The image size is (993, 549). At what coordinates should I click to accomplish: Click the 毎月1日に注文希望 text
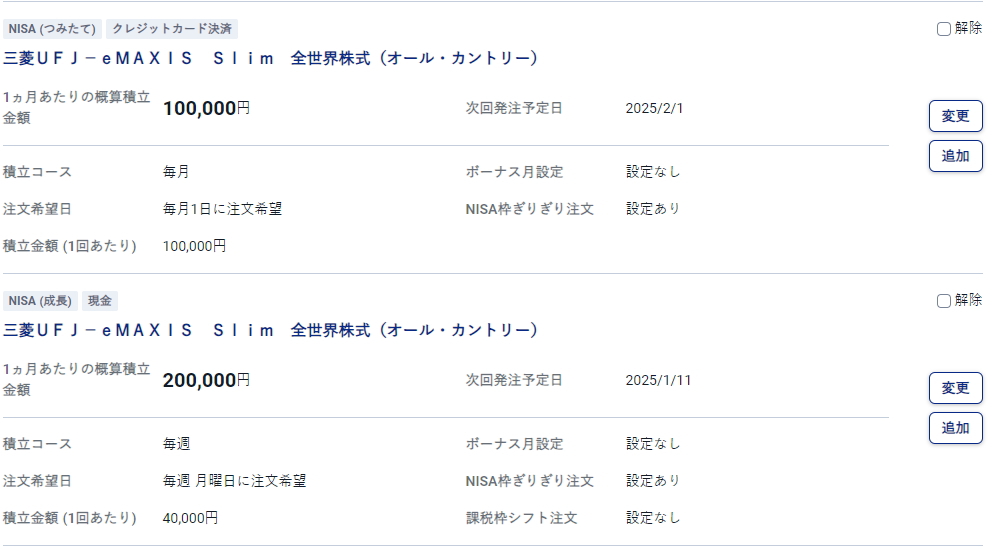[222, 209]
